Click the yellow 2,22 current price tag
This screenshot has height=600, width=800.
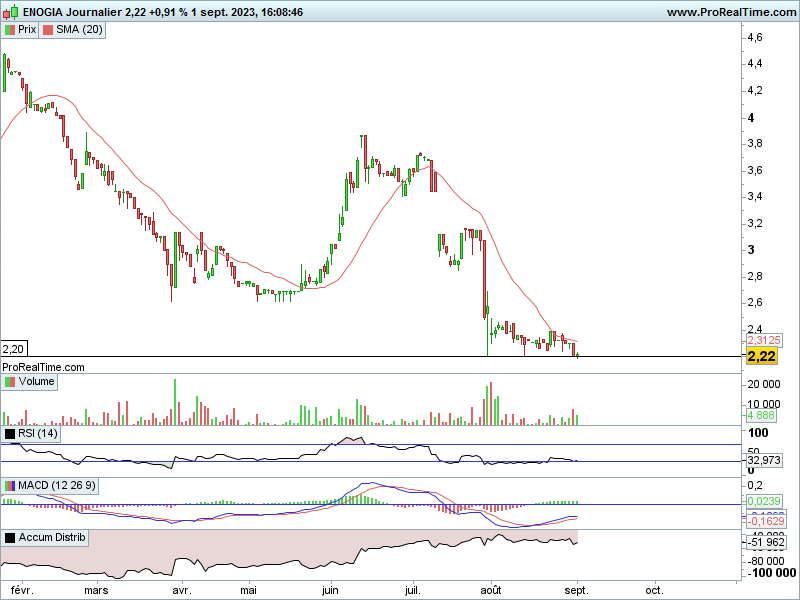click(761, 356)
